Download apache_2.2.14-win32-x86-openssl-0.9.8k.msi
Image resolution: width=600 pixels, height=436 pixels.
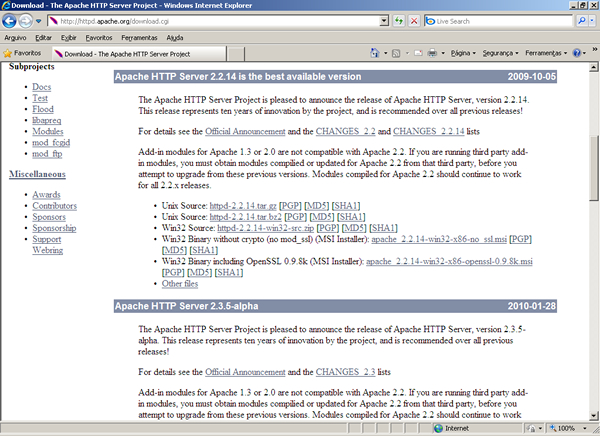[x=449, y=261]
